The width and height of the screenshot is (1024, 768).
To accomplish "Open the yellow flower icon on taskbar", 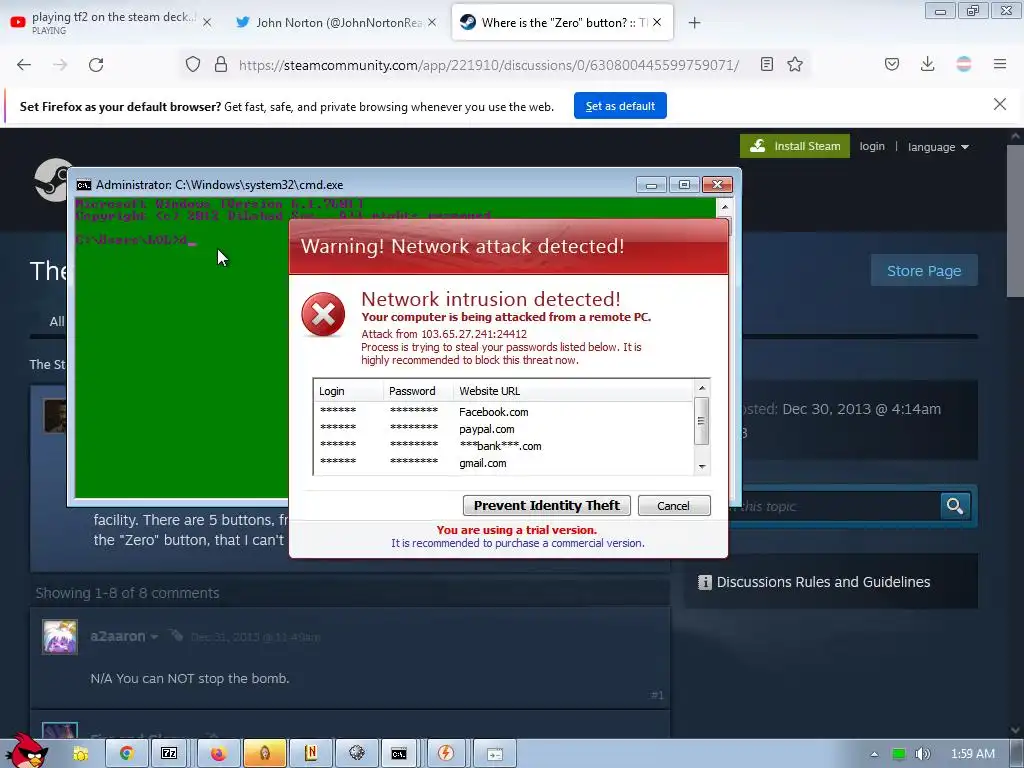I will (x=81, y=754).
